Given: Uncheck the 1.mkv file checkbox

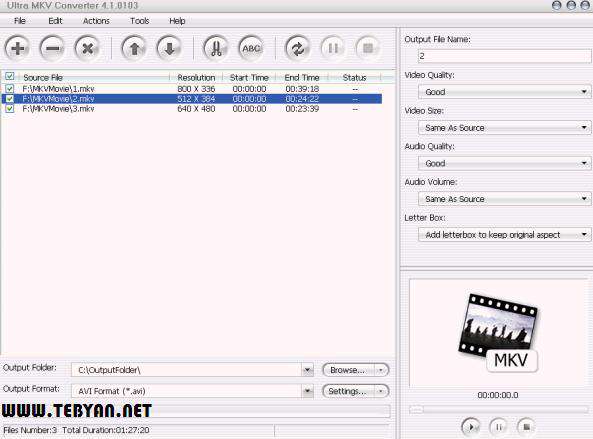Looking at the screenshot, I should [9, 89].
